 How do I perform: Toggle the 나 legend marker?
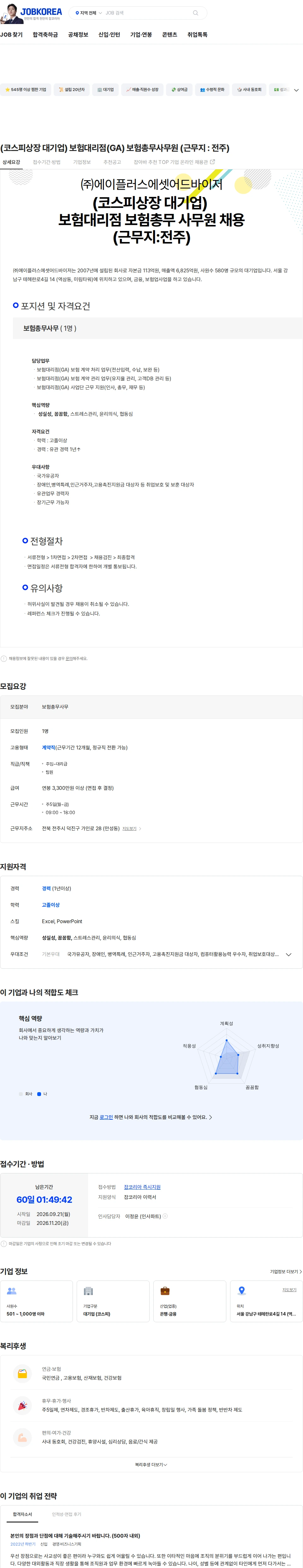pos(39,1094)
